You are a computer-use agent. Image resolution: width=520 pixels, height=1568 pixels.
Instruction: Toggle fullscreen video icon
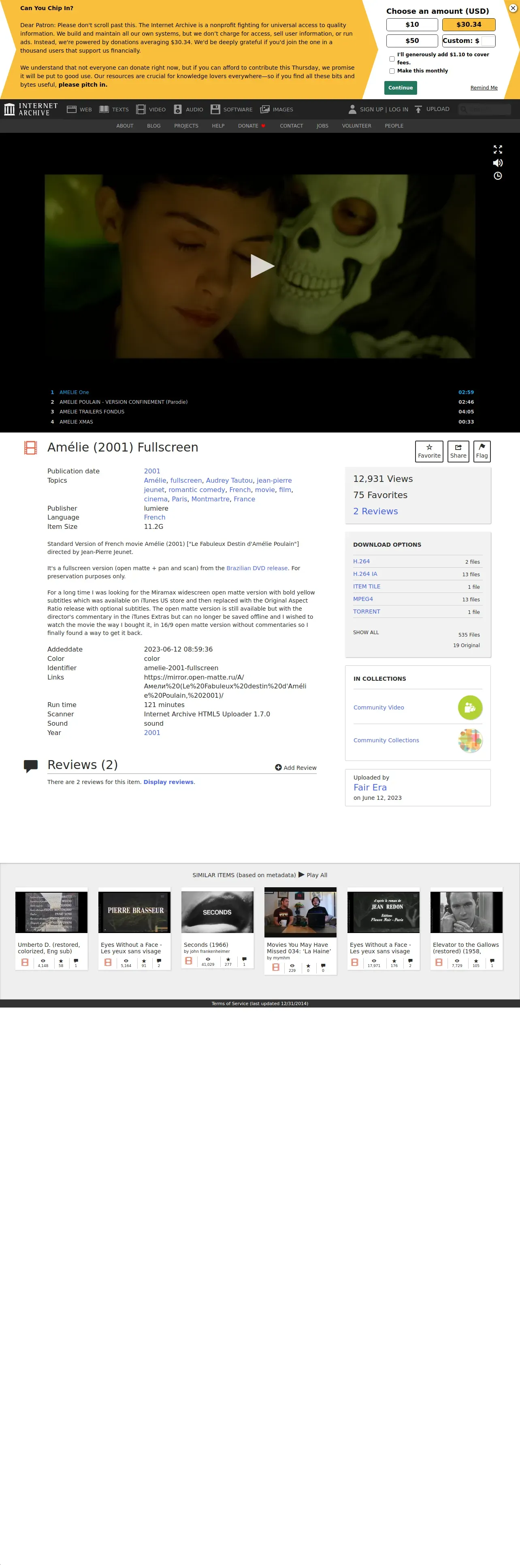497,149
